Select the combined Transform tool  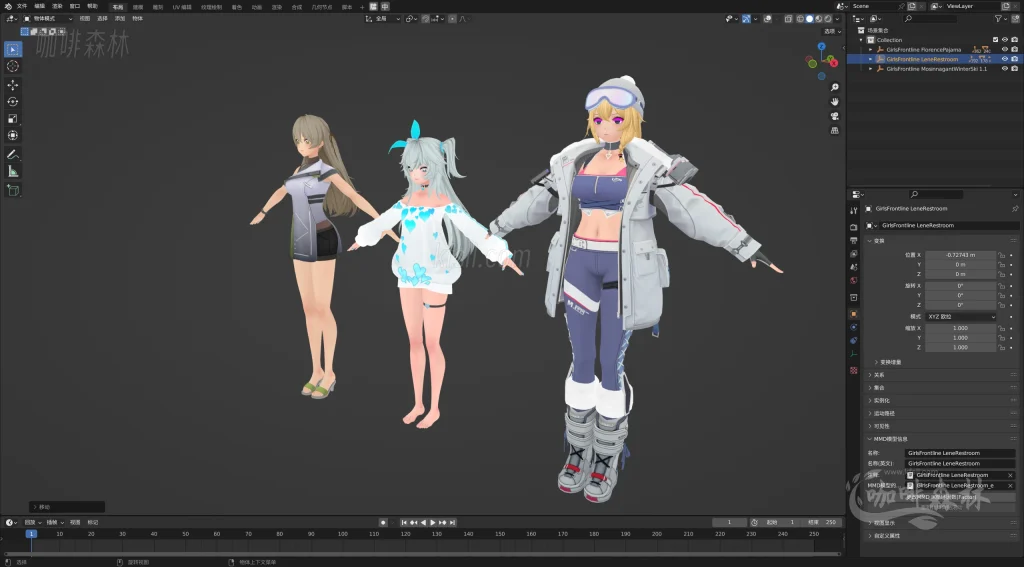point(12,135)
